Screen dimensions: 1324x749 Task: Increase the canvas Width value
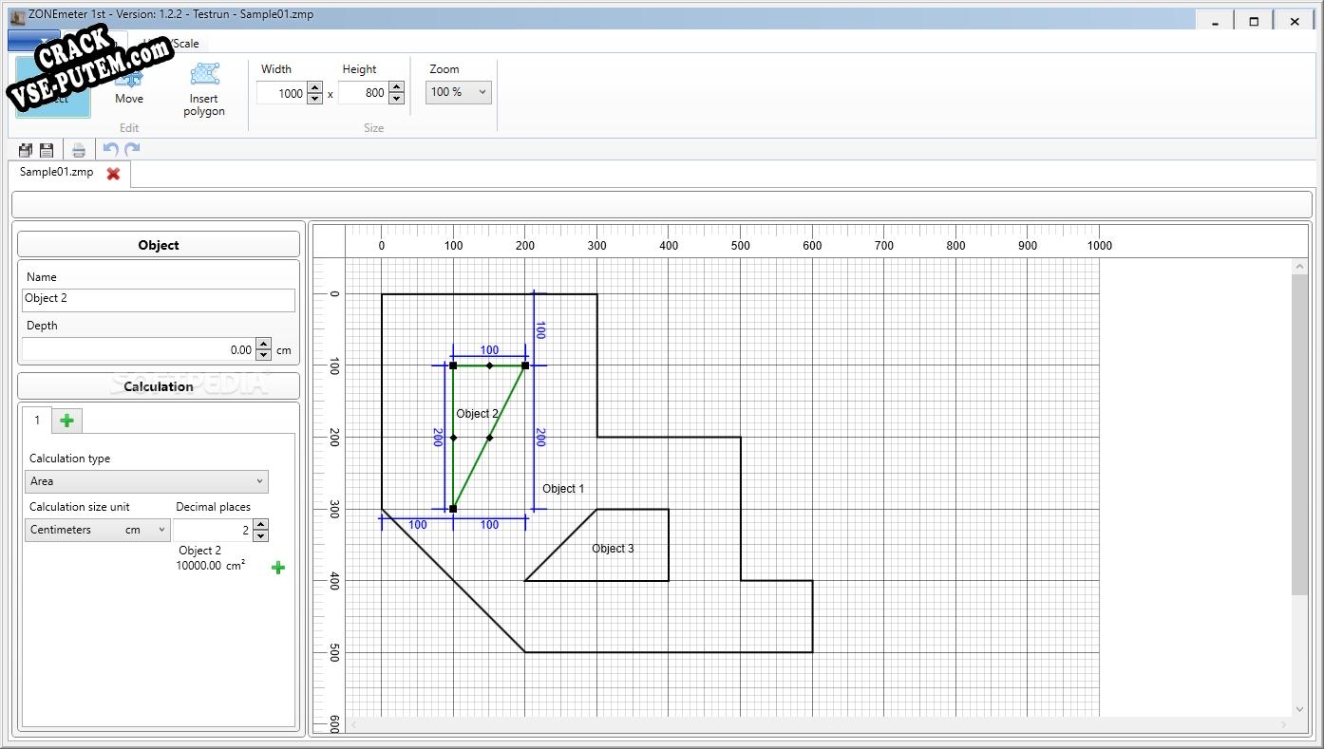coord(315,88)
